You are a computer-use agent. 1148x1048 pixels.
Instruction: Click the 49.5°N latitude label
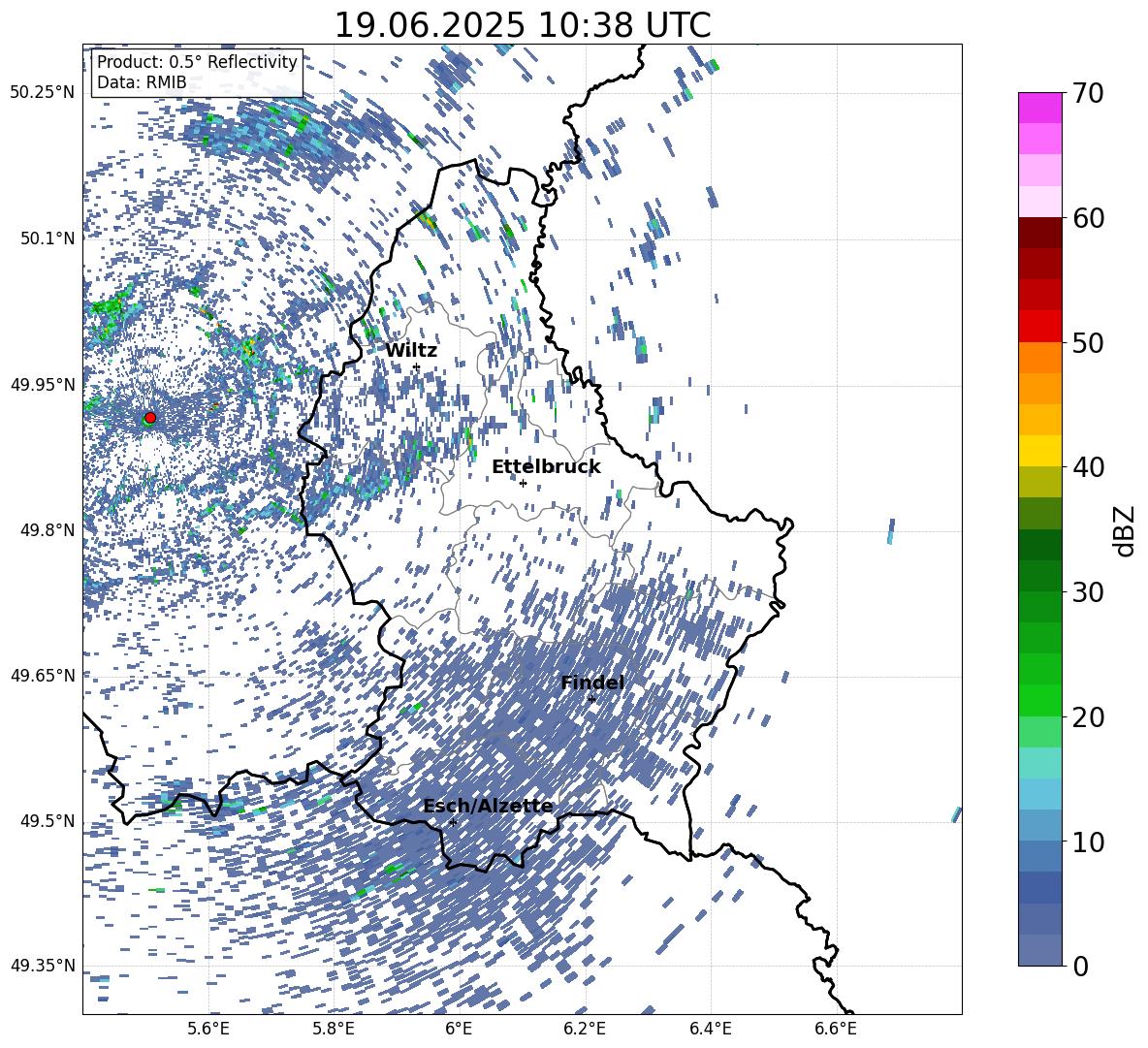[48, 820]
